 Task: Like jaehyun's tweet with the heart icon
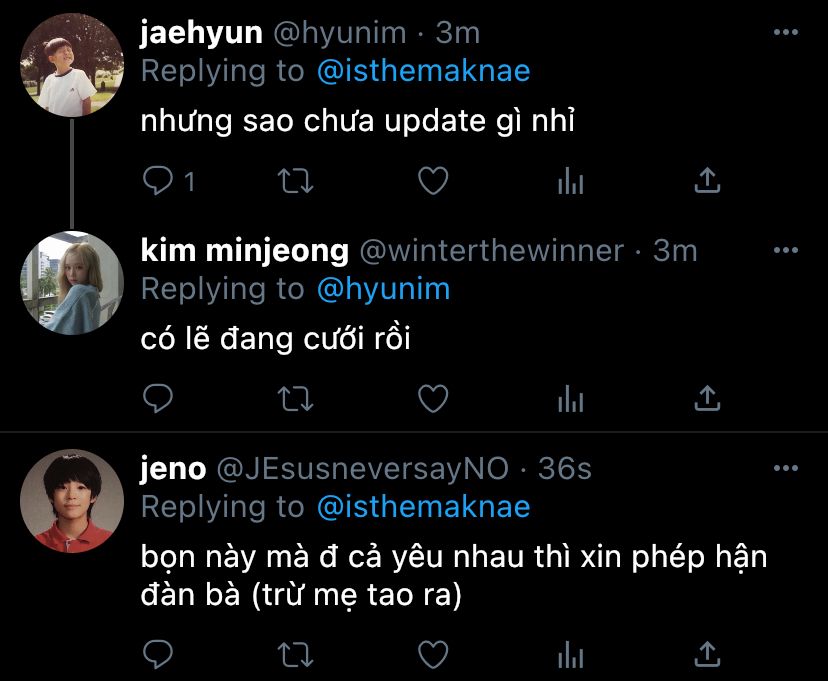click(433, 181)
